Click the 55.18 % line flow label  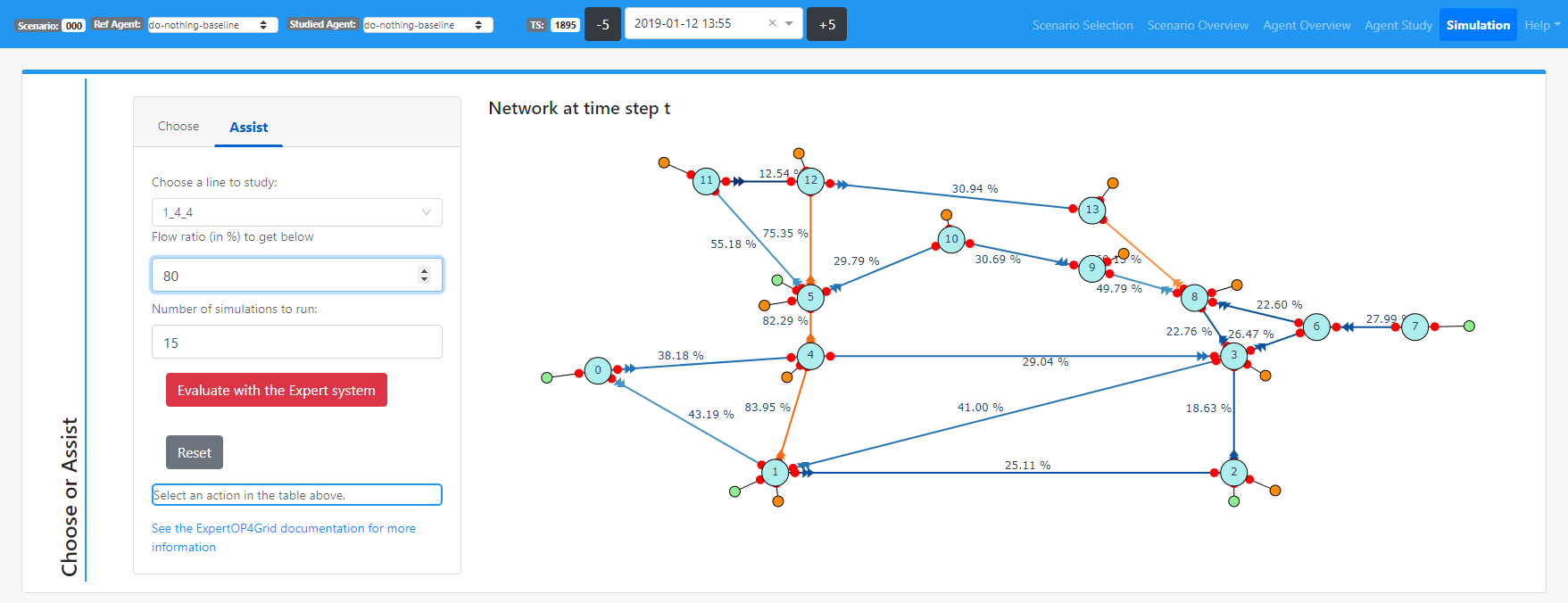point(734,244)
